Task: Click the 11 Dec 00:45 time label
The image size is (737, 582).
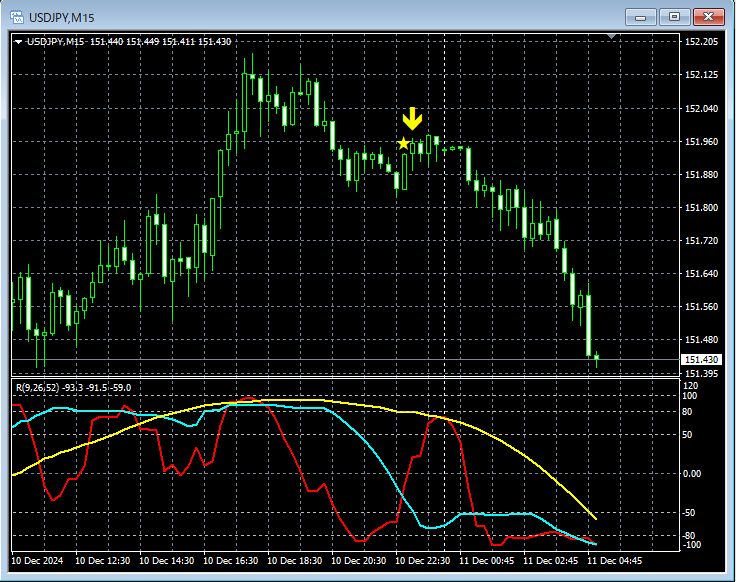Action: click(486, 561)
